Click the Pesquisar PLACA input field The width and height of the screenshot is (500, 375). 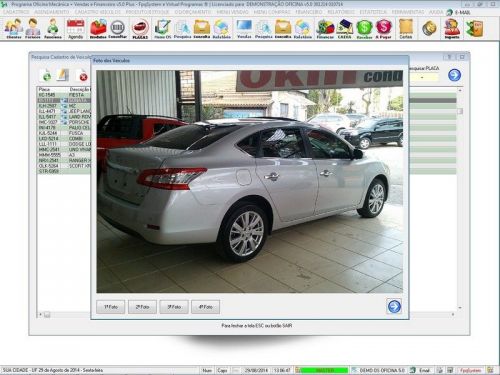pos(422,77)
